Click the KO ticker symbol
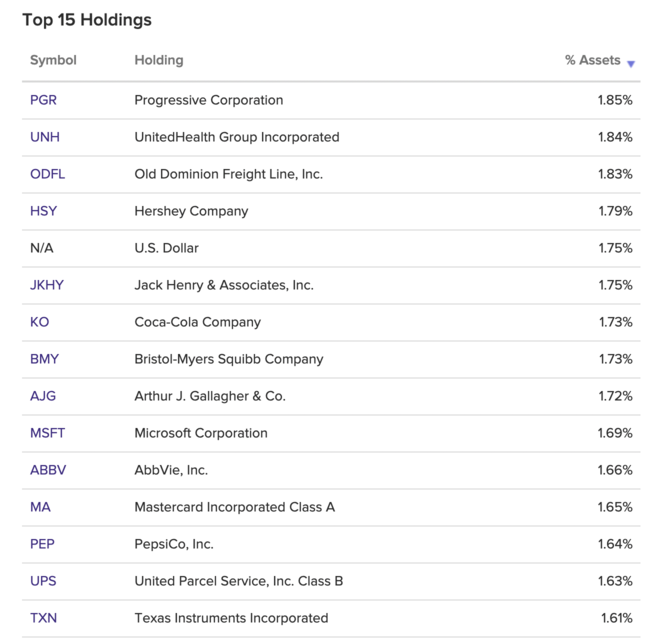Image resolution: width=658 pixels, height=642 pixels. tap(39, 322)
